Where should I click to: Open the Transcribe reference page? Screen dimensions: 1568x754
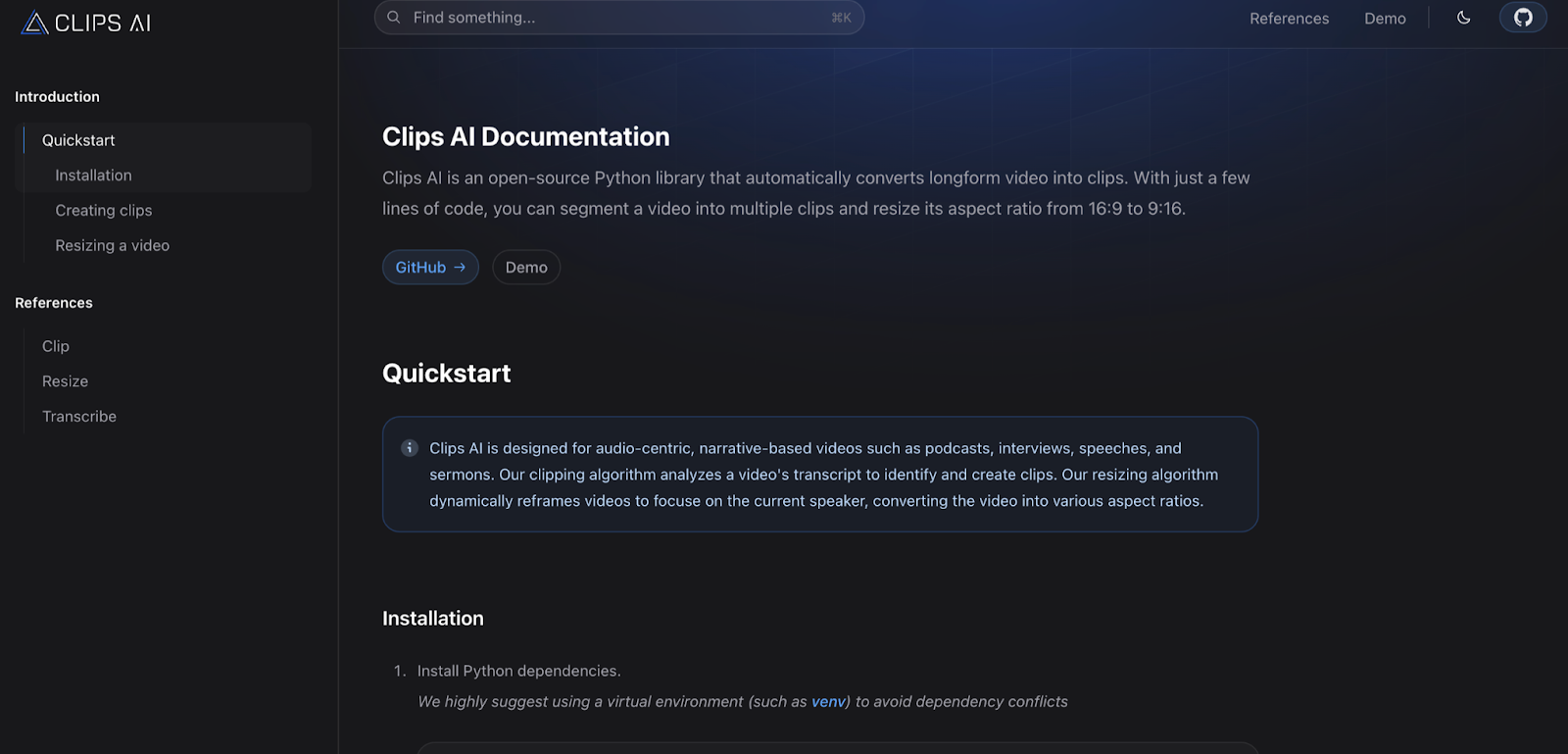click(x=79, y=417)
